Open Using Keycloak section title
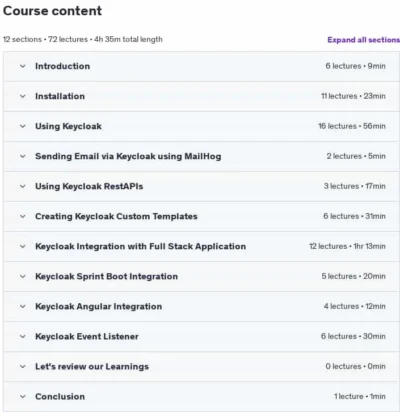The height and width of the screenshot is (412, 400). (68, 126)
